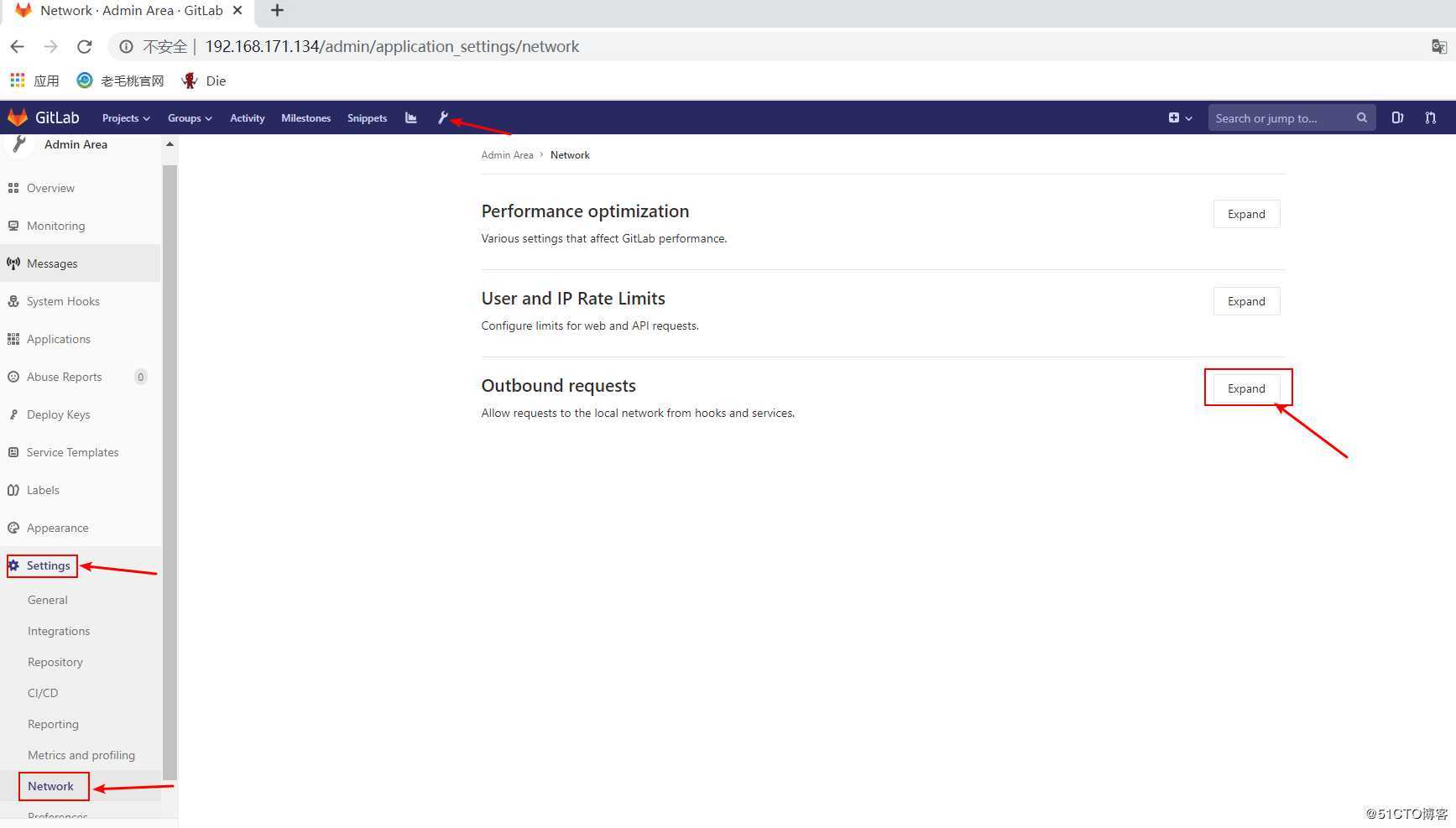1456x828 pixels.
Task: Open Appearance in the admin sidebar
Action: point(81,528)
